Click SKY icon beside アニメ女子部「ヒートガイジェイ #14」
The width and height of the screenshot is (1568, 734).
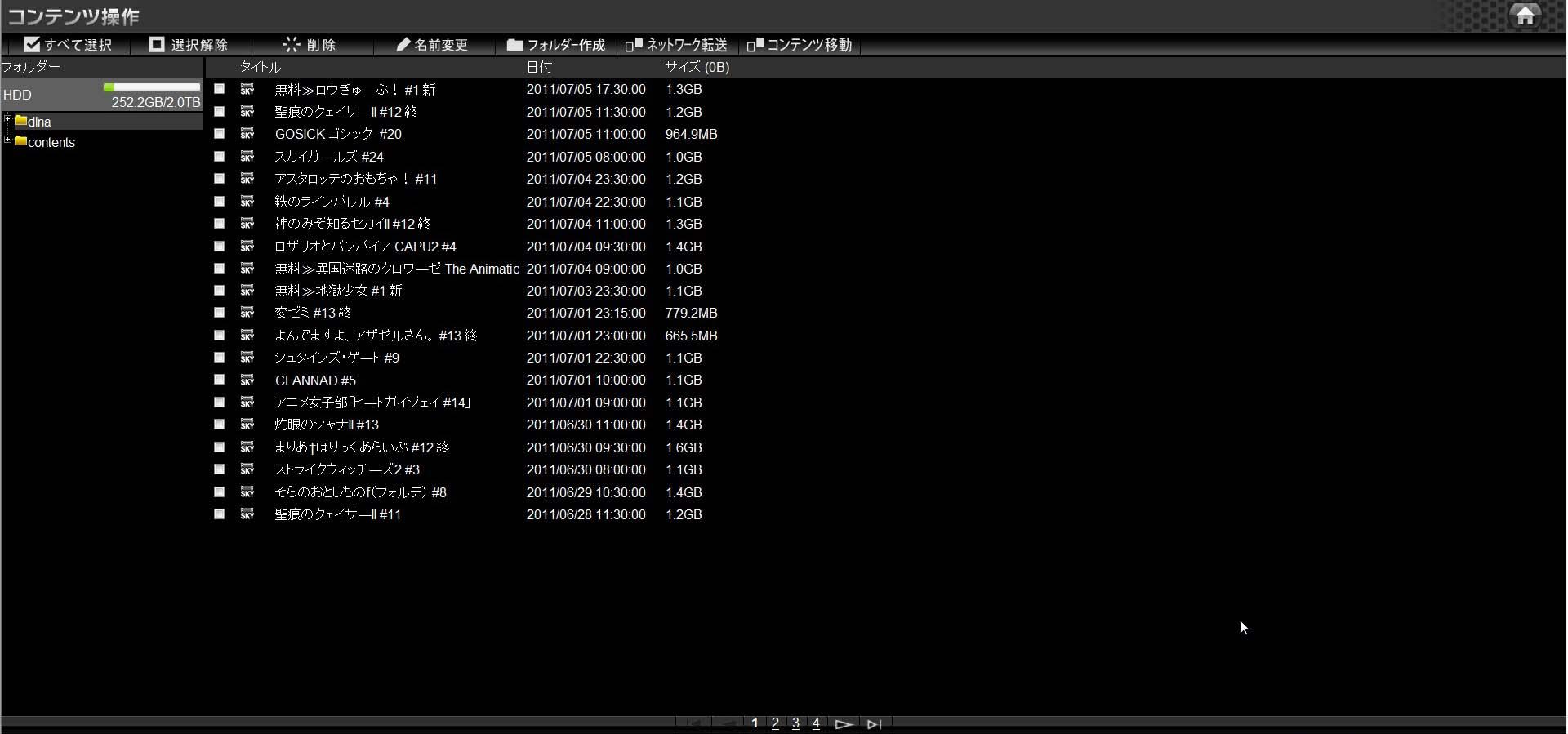247,402
